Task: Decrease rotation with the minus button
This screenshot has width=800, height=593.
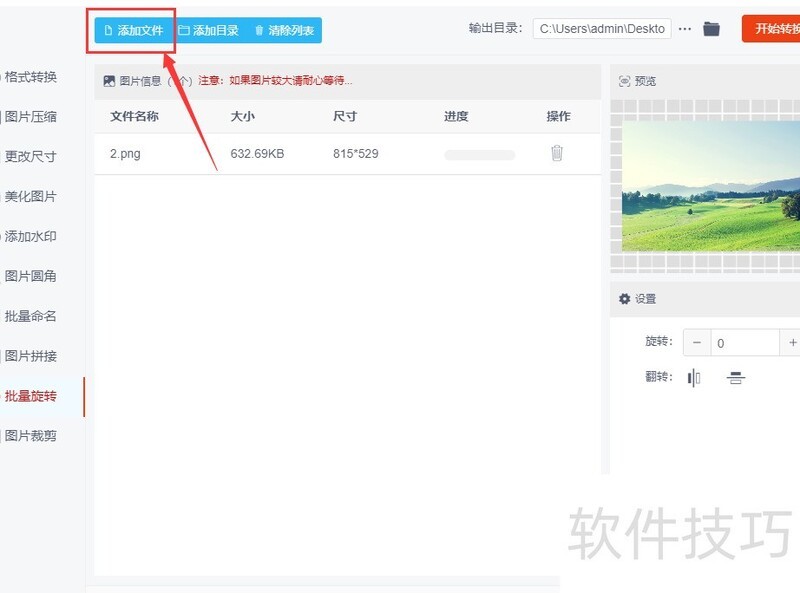Action: [697, 343]
